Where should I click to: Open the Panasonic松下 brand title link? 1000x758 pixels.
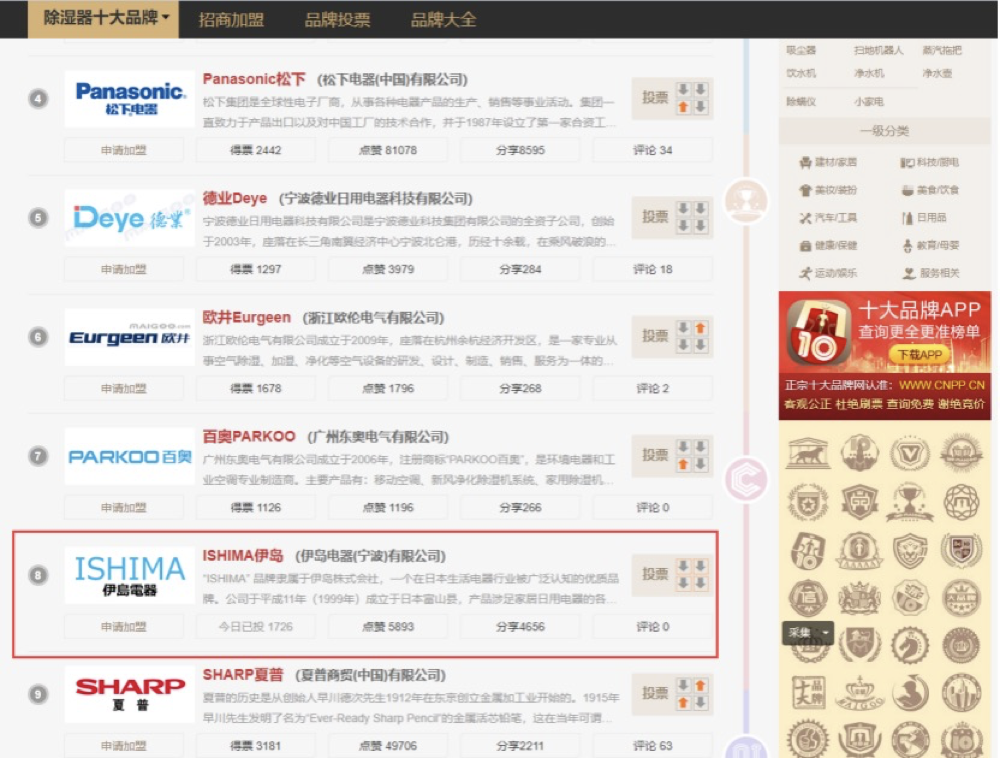(x=254, y=79)
